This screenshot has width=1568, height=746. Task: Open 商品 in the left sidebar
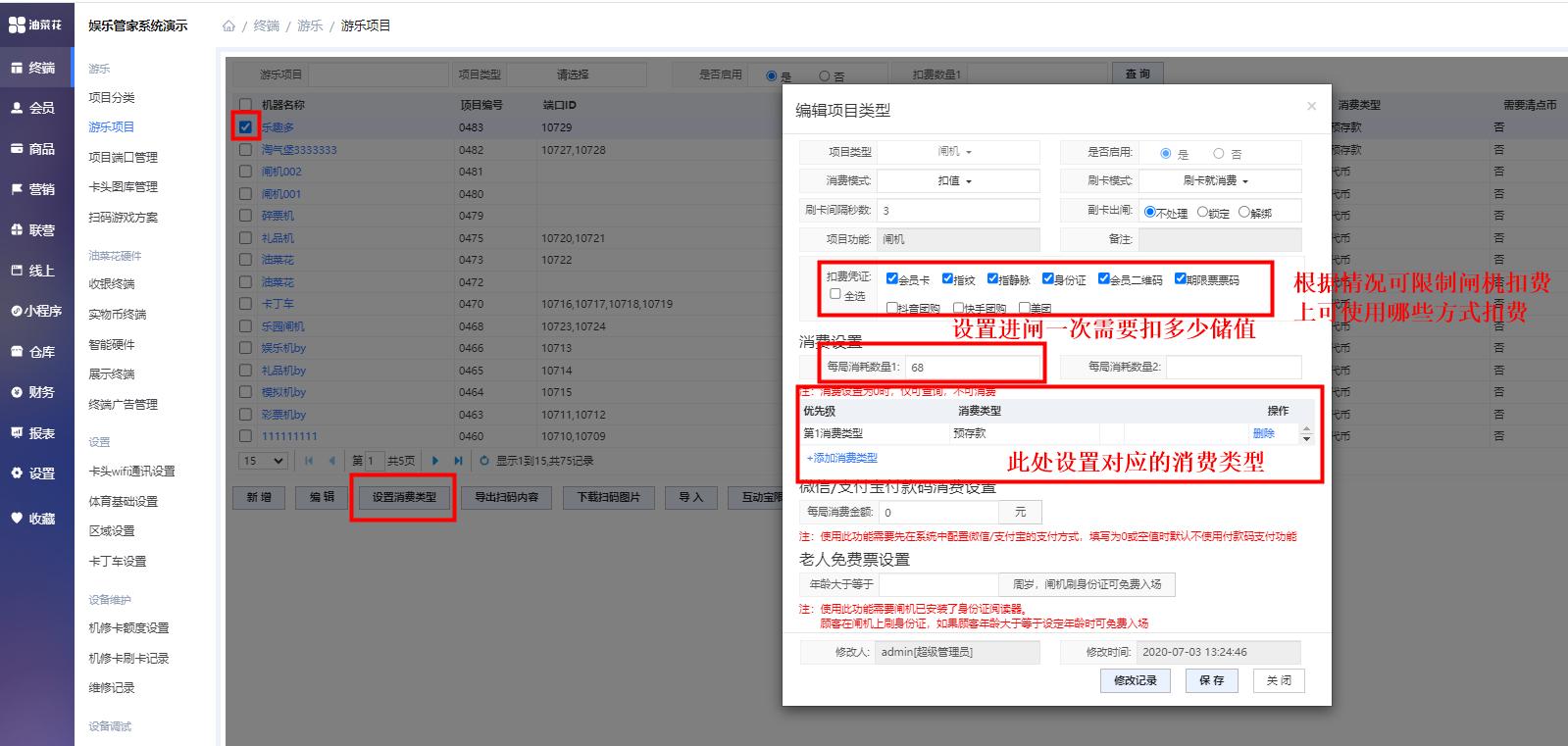(x=37, y=149)
